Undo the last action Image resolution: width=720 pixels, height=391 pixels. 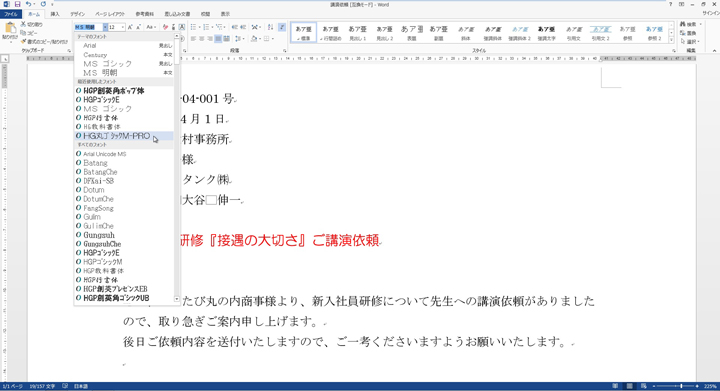coord(28,4)
